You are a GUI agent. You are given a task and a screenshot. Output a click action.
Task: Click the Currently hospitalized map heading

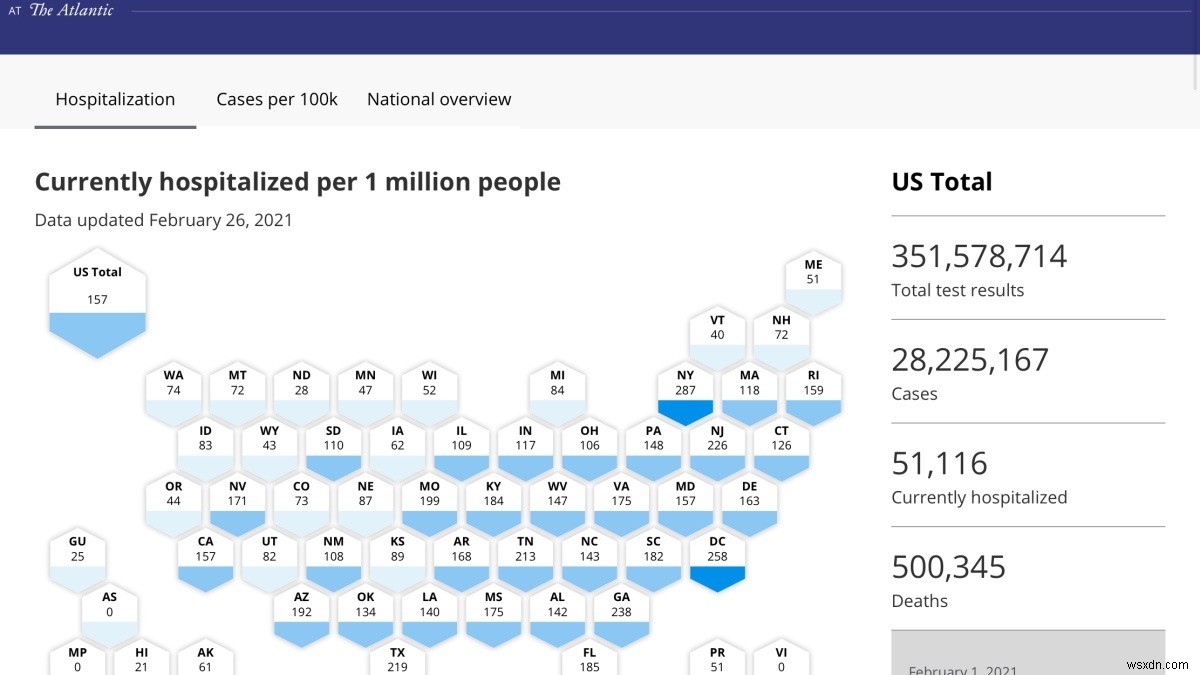pyautogui.click(x=297, y=181)
